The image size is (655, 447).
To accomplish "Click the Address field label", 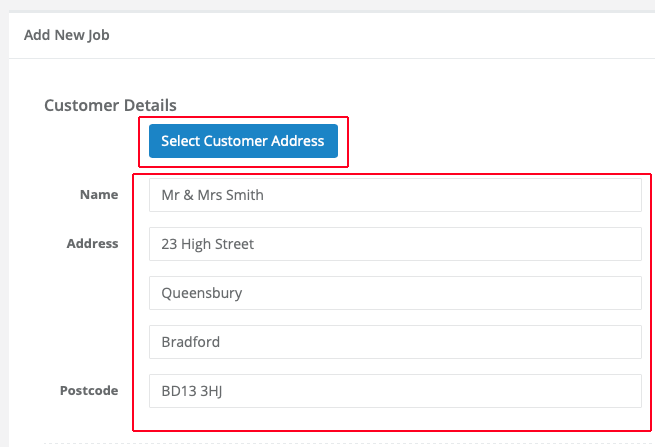I will [92, 243].
